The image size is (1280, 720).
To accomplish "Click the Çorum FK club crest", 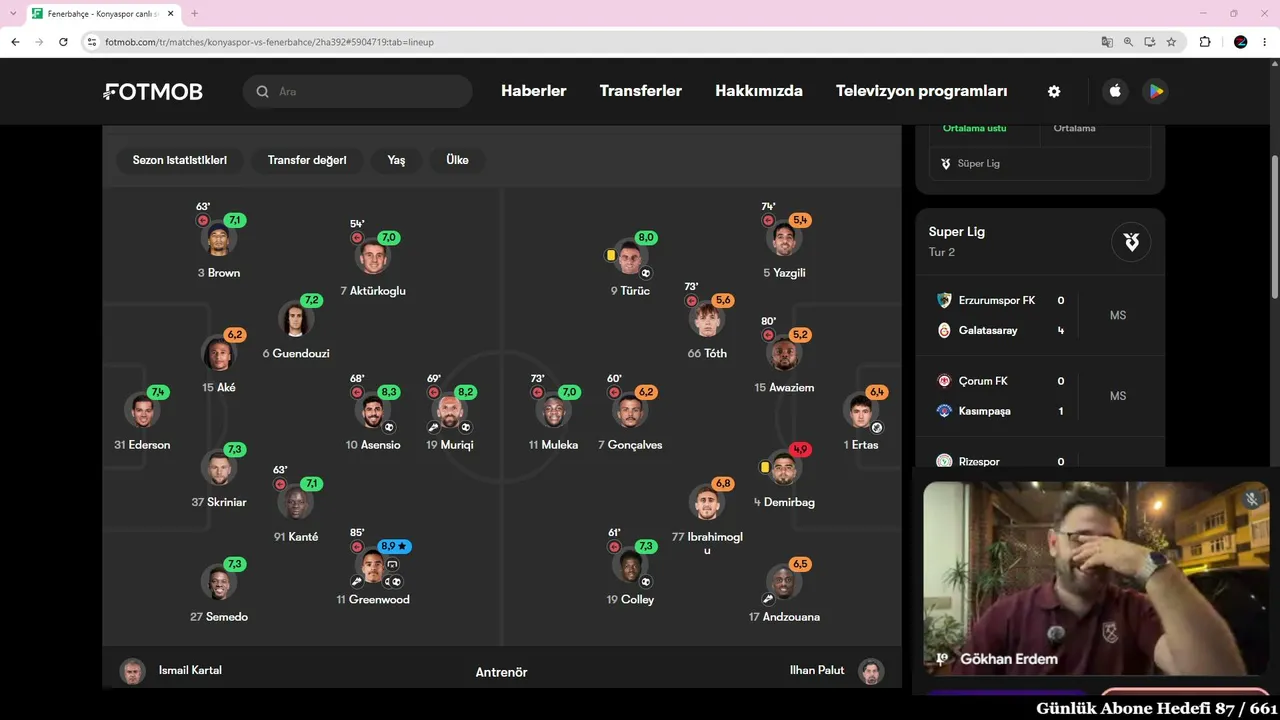I will (x=944, y=381).
